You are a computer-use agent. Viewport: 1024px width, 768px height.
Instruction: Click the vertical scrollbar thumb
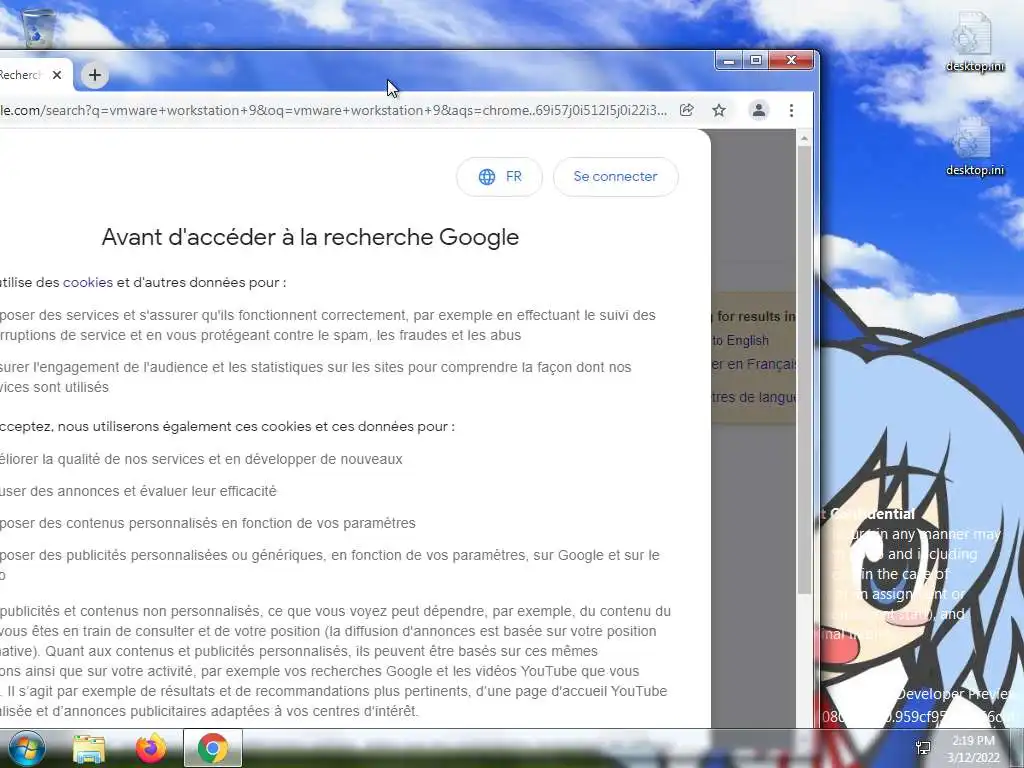pyautogui.click(x=804, y=370)
